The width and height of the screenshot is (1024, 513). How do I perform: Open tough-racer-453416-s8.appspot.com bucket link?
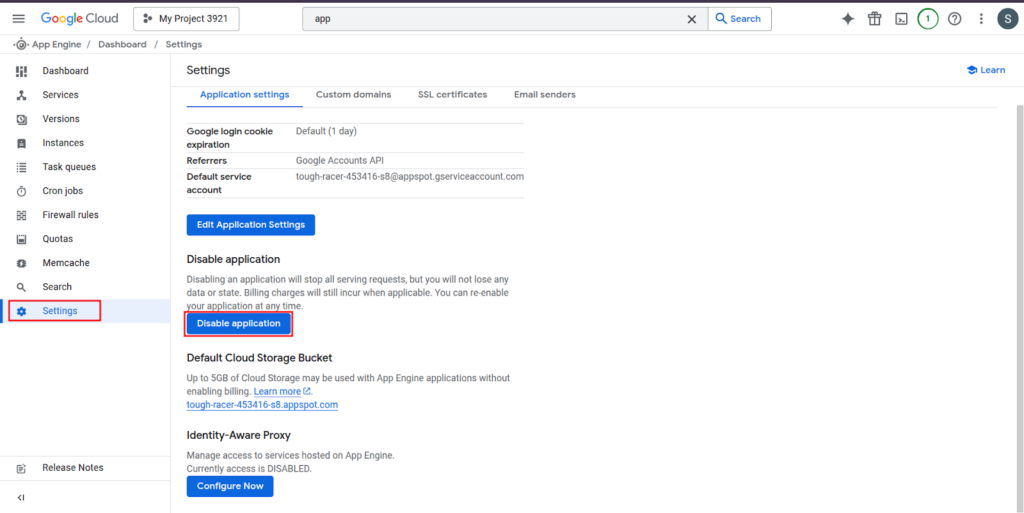click(263, 405)
